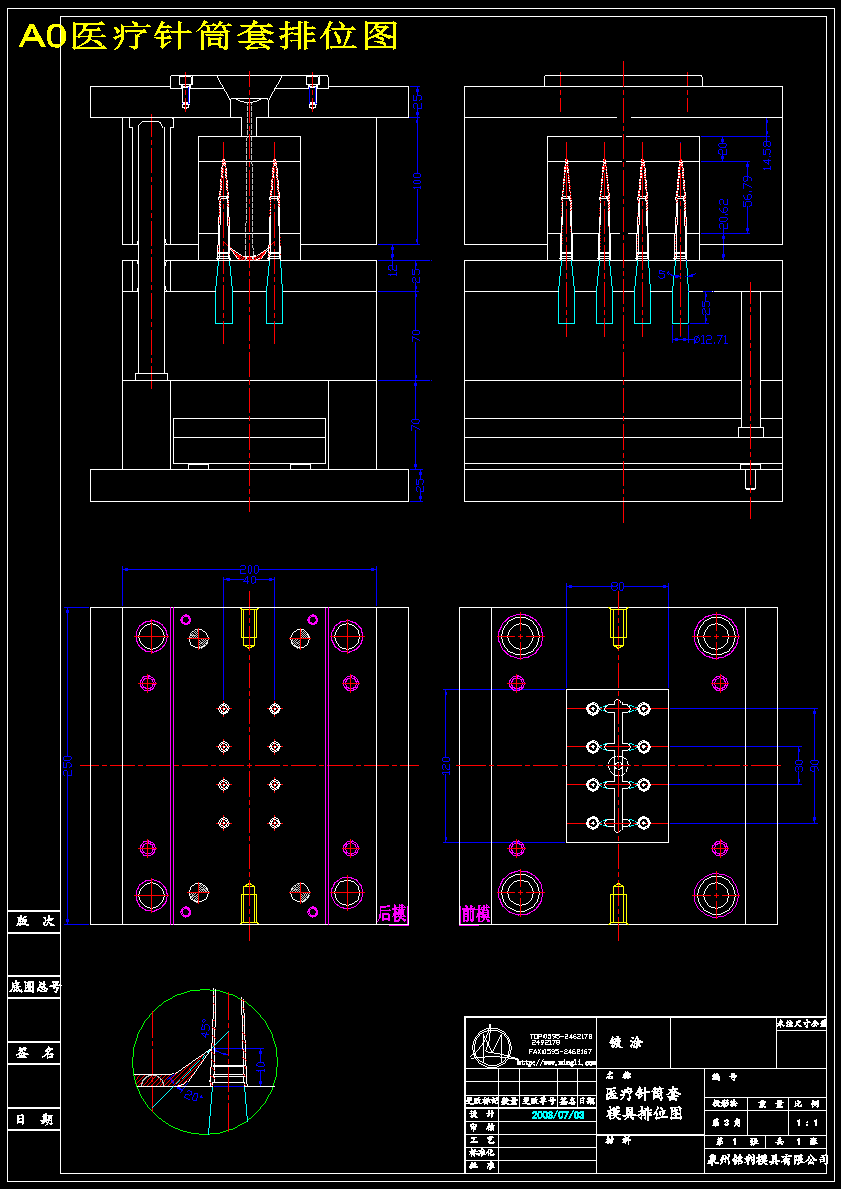This screenshot has height=1189, width=841.
Task: Select the '40' spacing dimension text
Action: click(x=249, y=581)
